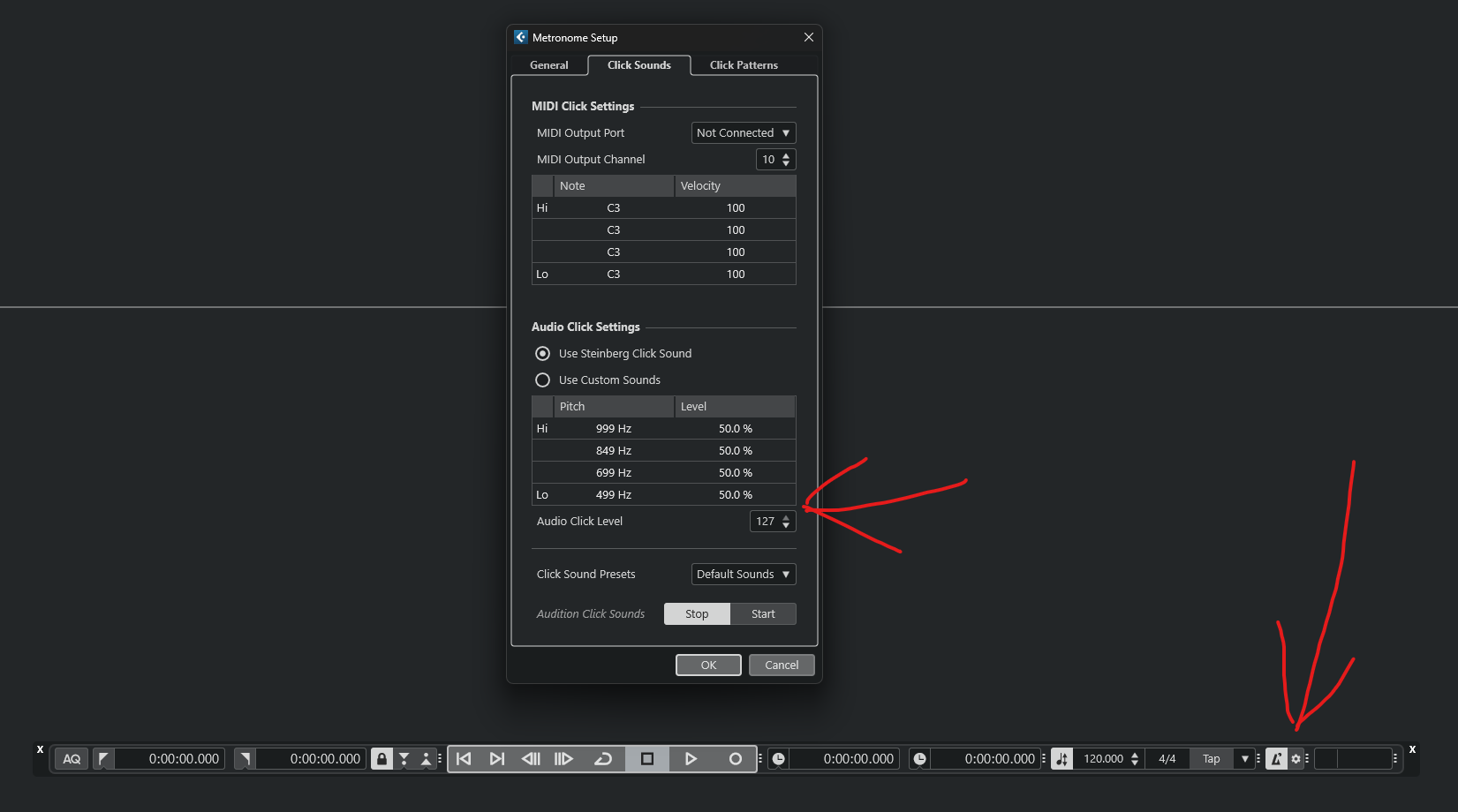This screenshot has width=1458, height=812.
Task: Close transport bar with right X
Action: (1412, 749)
